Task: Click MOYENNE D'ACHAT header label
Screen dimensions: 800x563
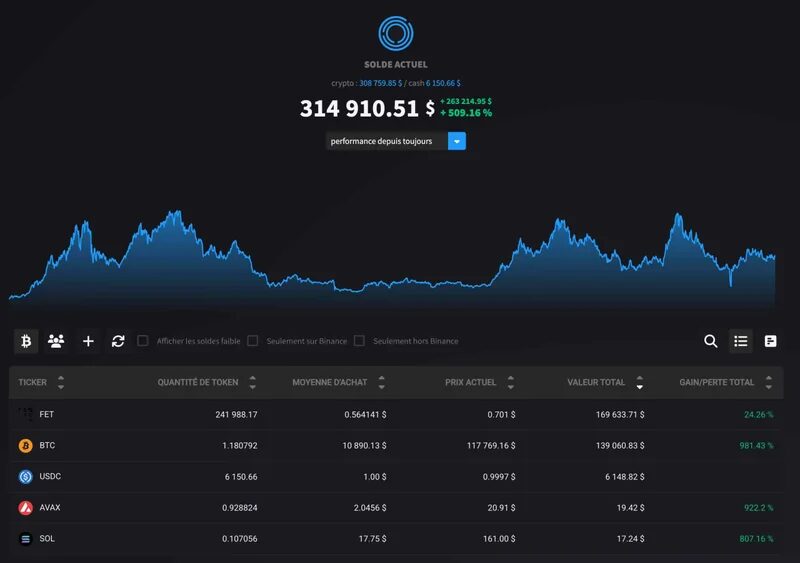Action: (x=330, y=382)
